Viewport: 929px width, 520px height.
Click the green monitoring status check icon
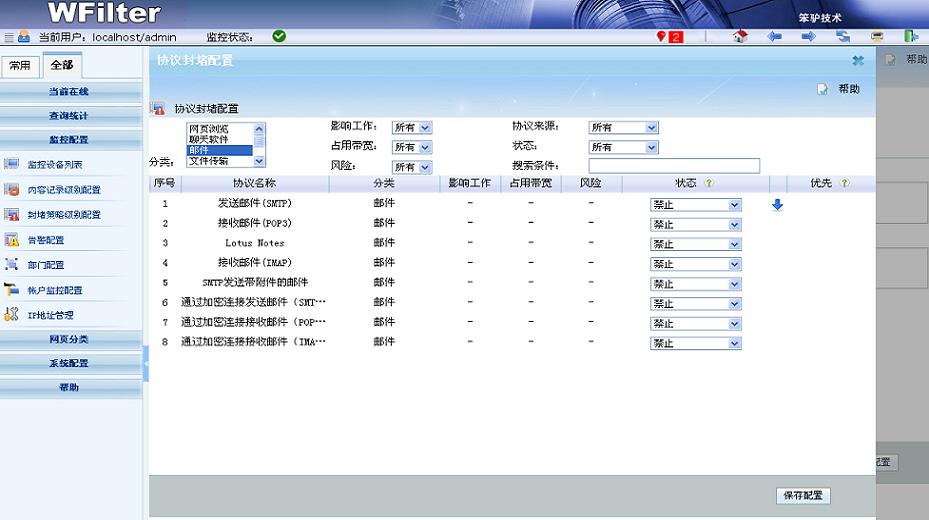pos(279,37)
